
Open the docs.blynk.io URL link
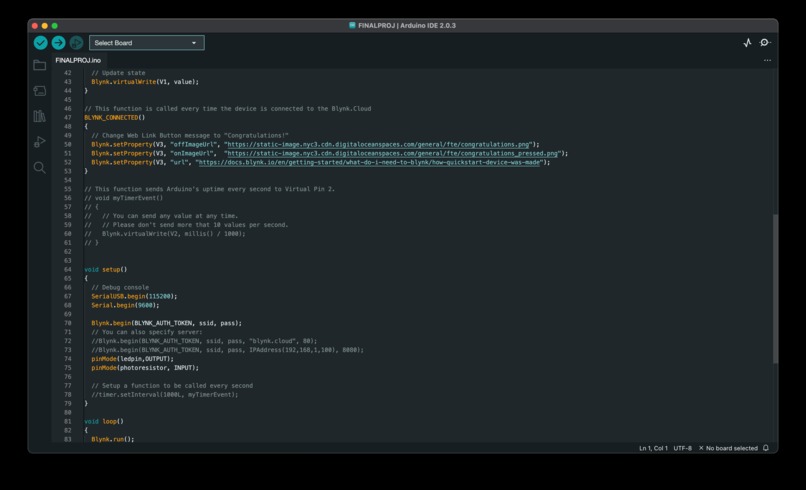click(x=369, y=162)
